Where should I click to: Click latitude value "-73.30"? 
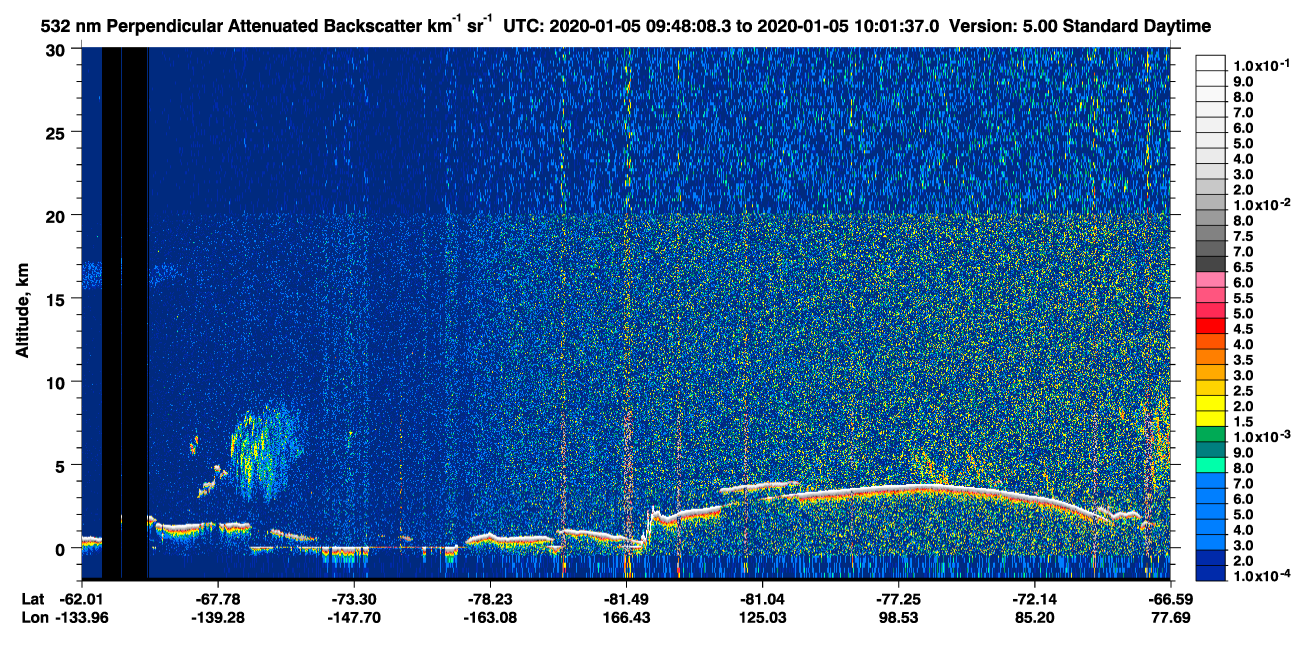tap(354, 598)
